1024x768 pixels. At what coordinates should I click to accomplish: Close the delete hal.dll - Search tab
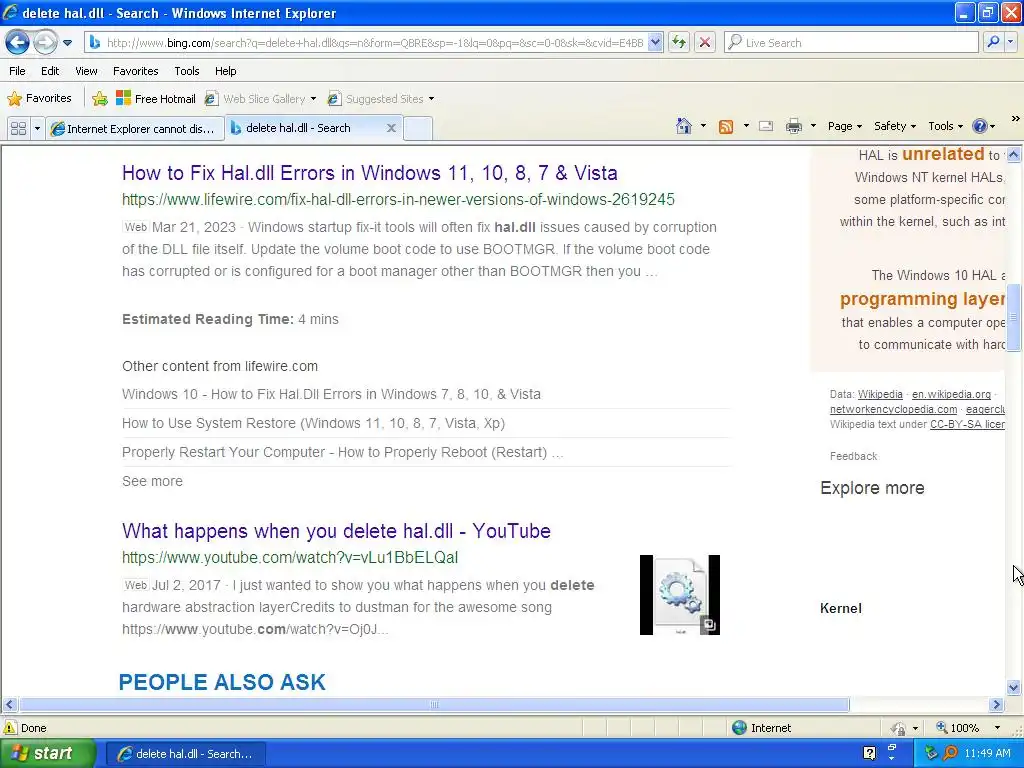click(x=391, y=128)
